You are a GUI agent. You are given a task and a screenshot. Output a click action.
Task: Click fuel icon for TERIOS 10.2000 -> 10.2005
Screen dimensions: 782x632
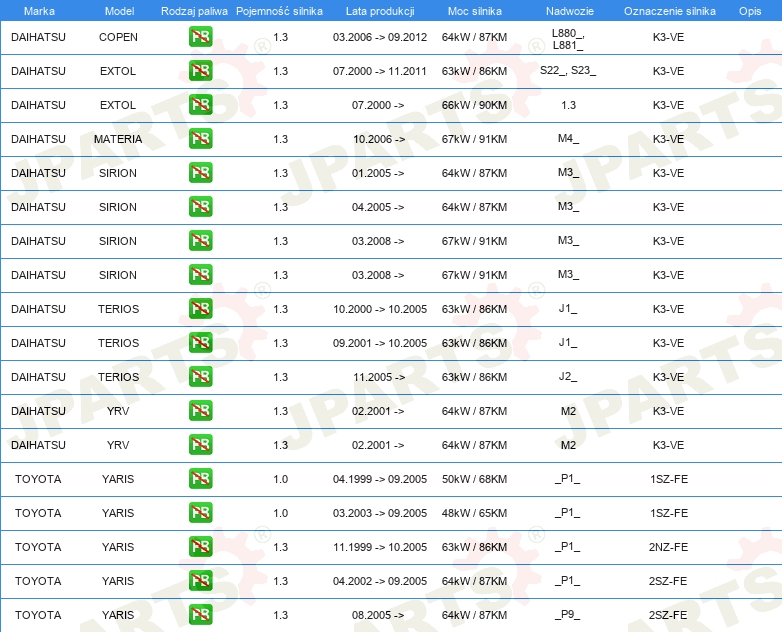[200, 309]
